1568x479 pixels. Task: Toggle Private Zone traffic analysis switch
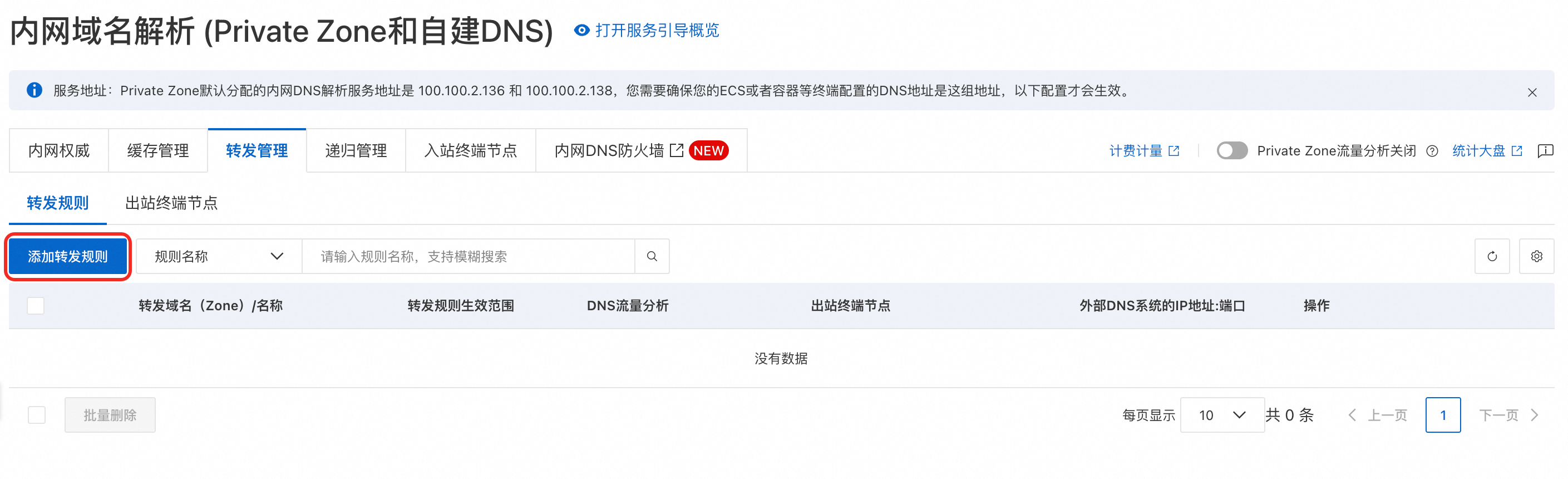(1231, 150)
